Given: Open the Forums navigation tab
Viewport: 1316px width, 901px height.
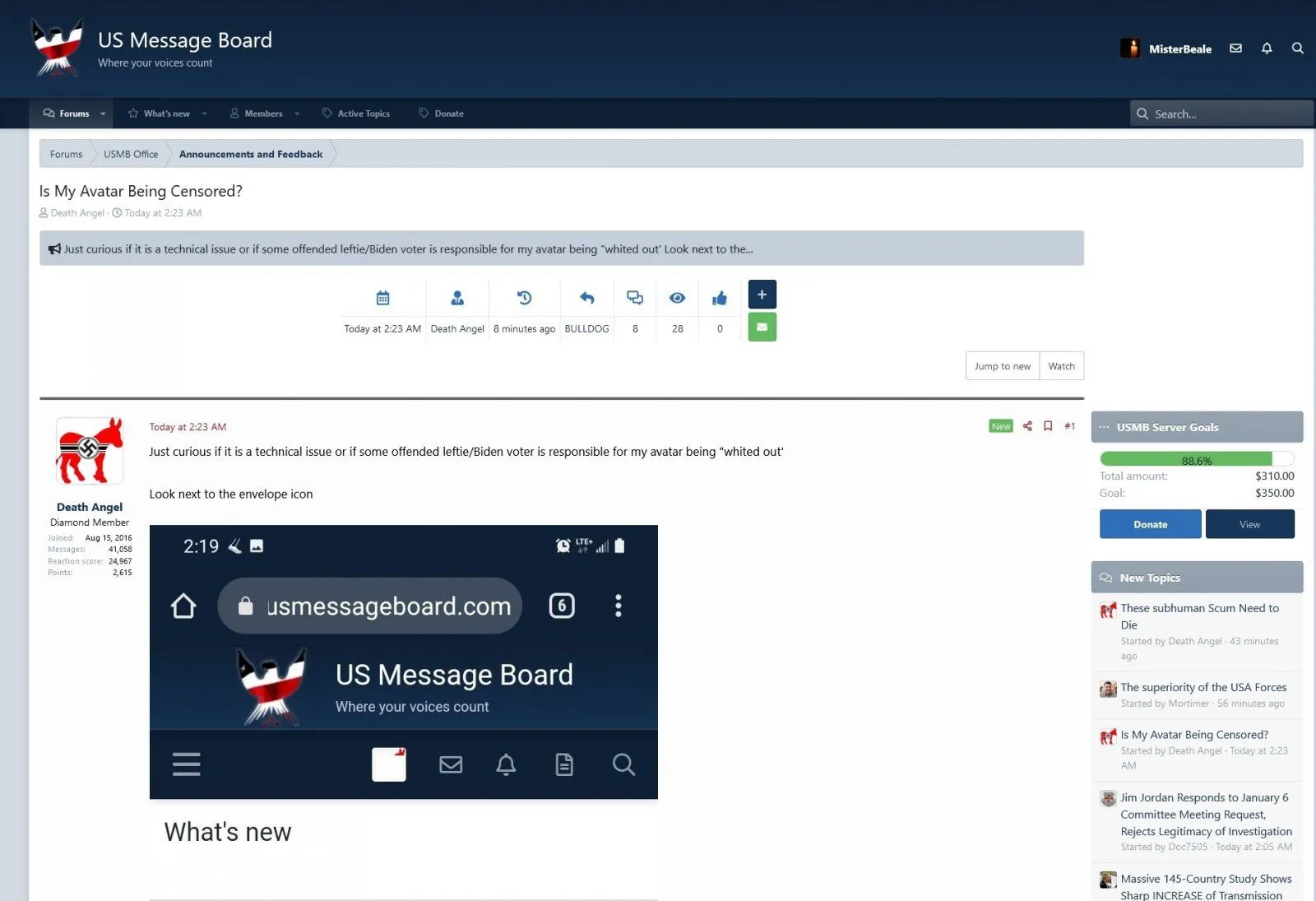Looking at the screenshot, I should coord(66,114).
